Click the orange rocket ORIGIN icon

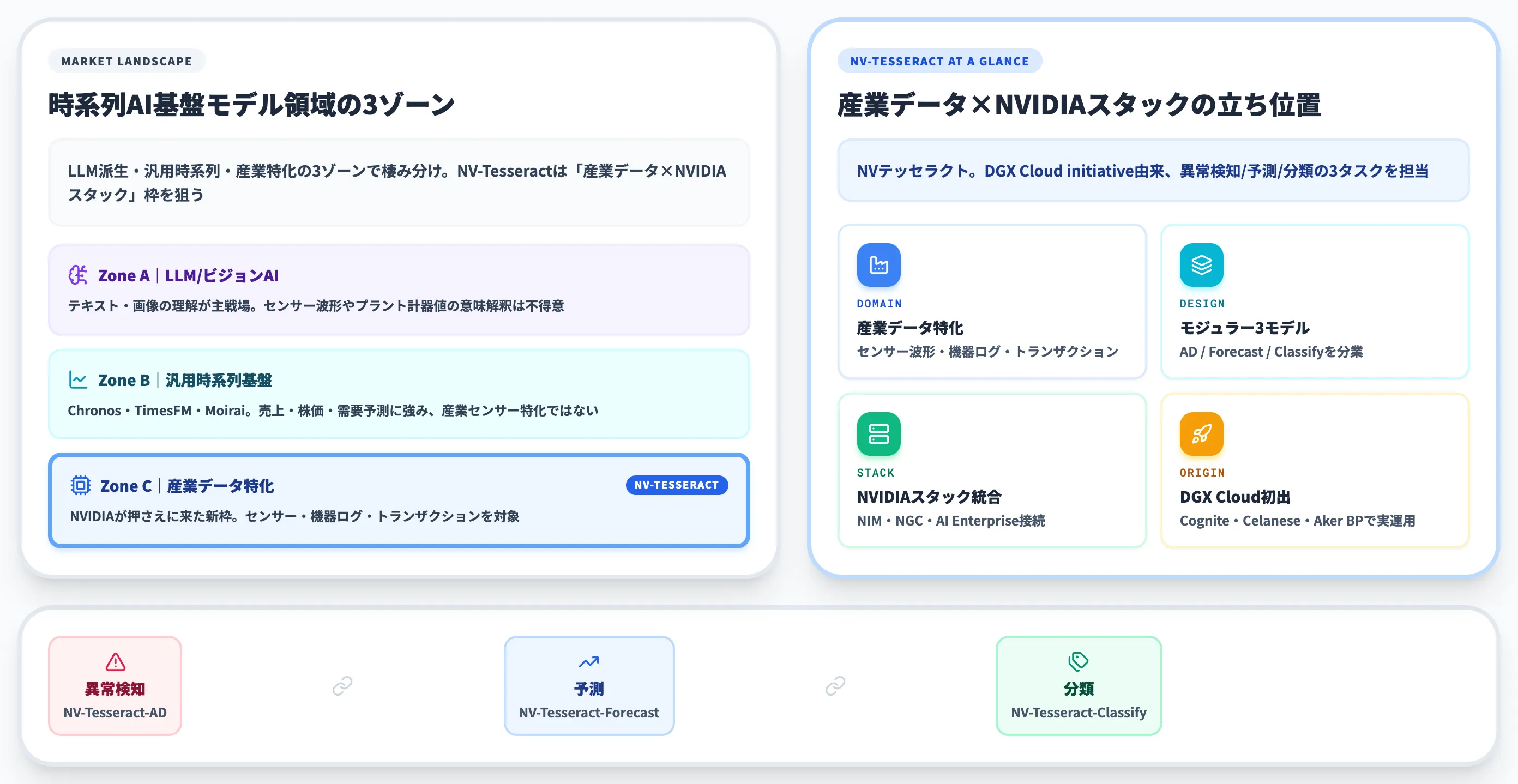pyautogui.click(x=1201, y=434)
